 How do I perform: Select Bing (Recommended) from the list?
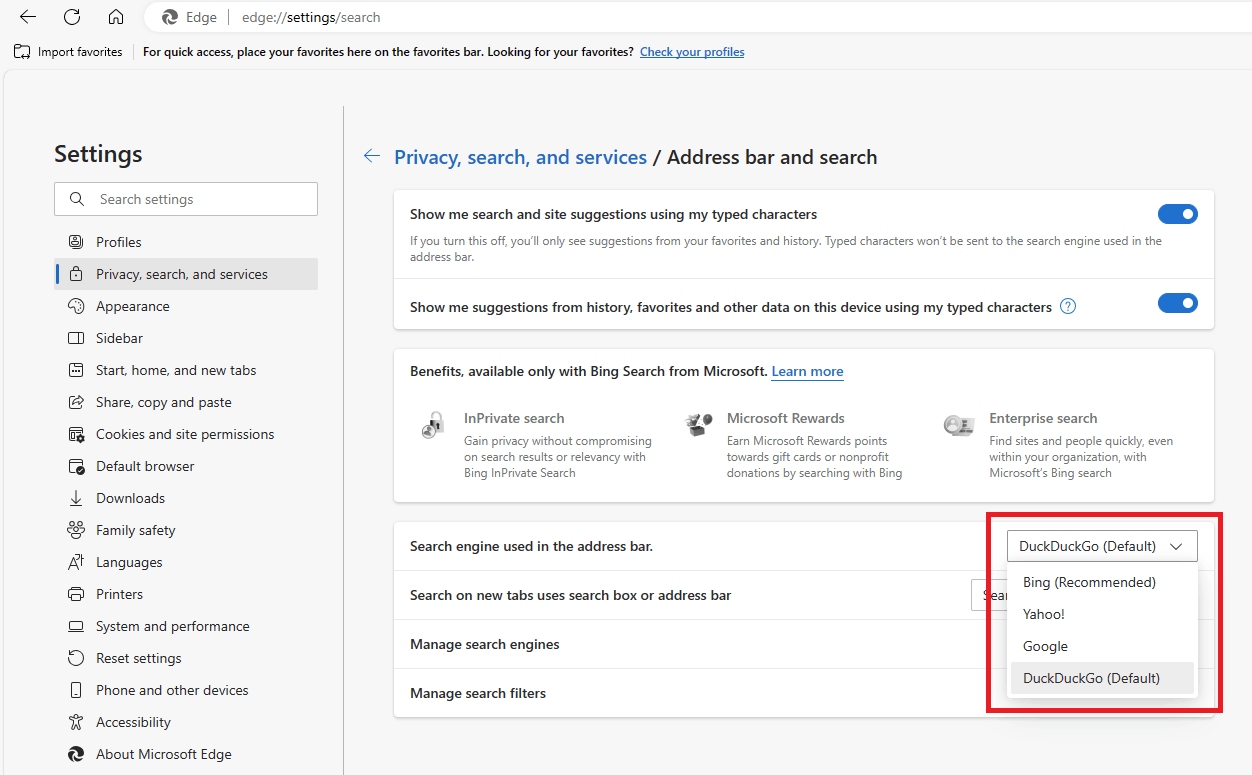point(1102,582)
